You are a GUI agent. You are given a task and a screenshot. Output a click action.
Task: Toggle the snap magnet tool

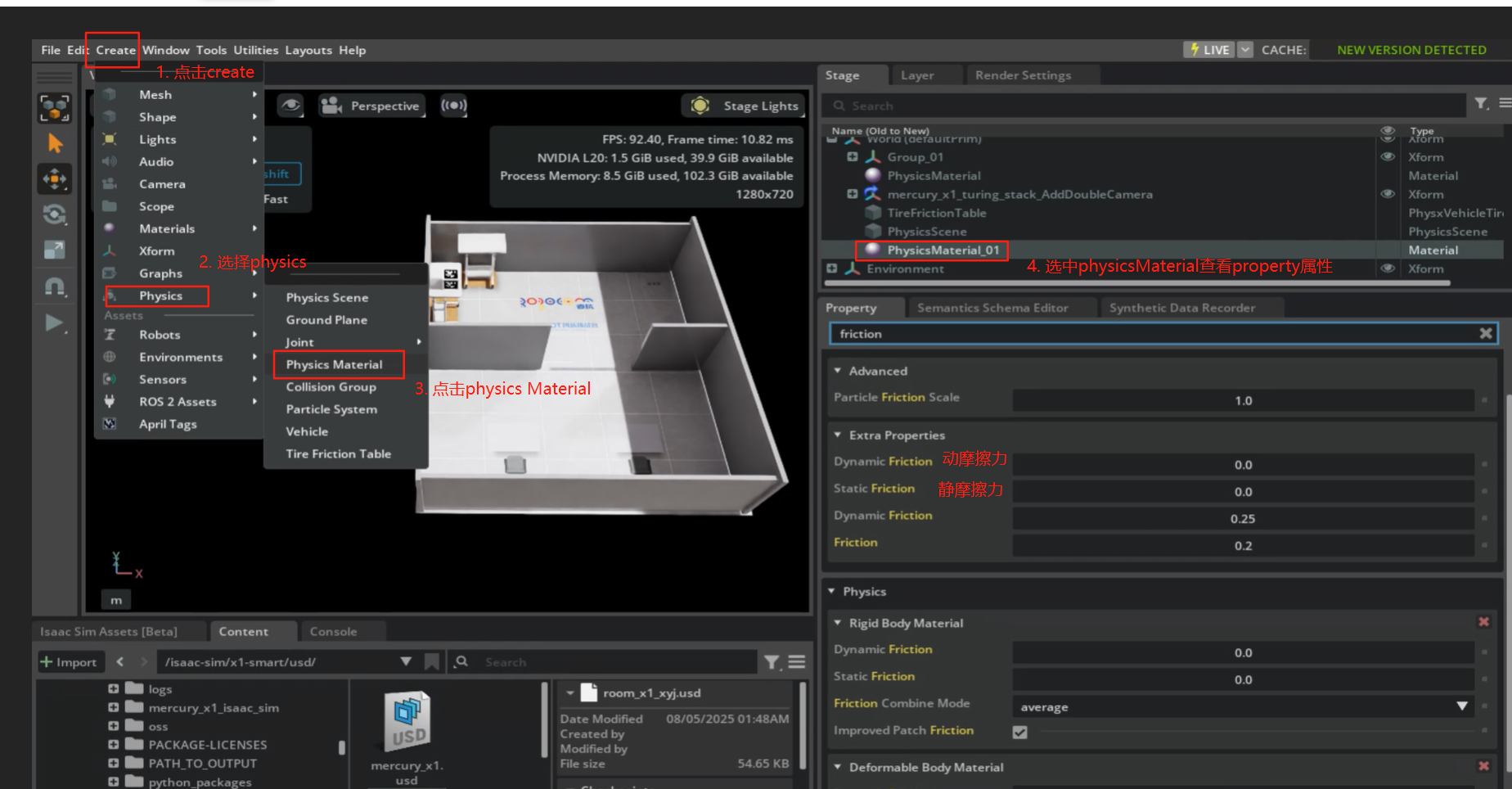tap(55, 286)
